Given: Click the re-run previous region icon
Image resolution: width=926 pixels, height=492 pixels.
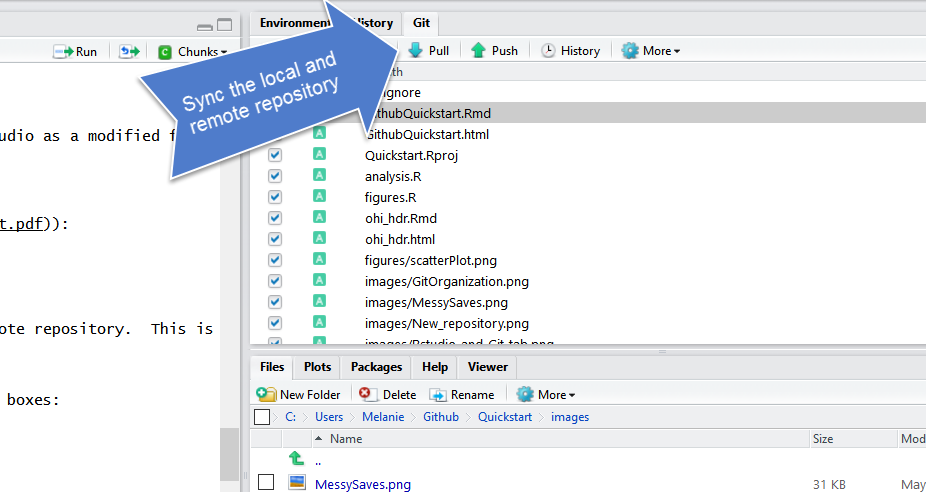Looking at the screenshot, I should pos(129,52).
